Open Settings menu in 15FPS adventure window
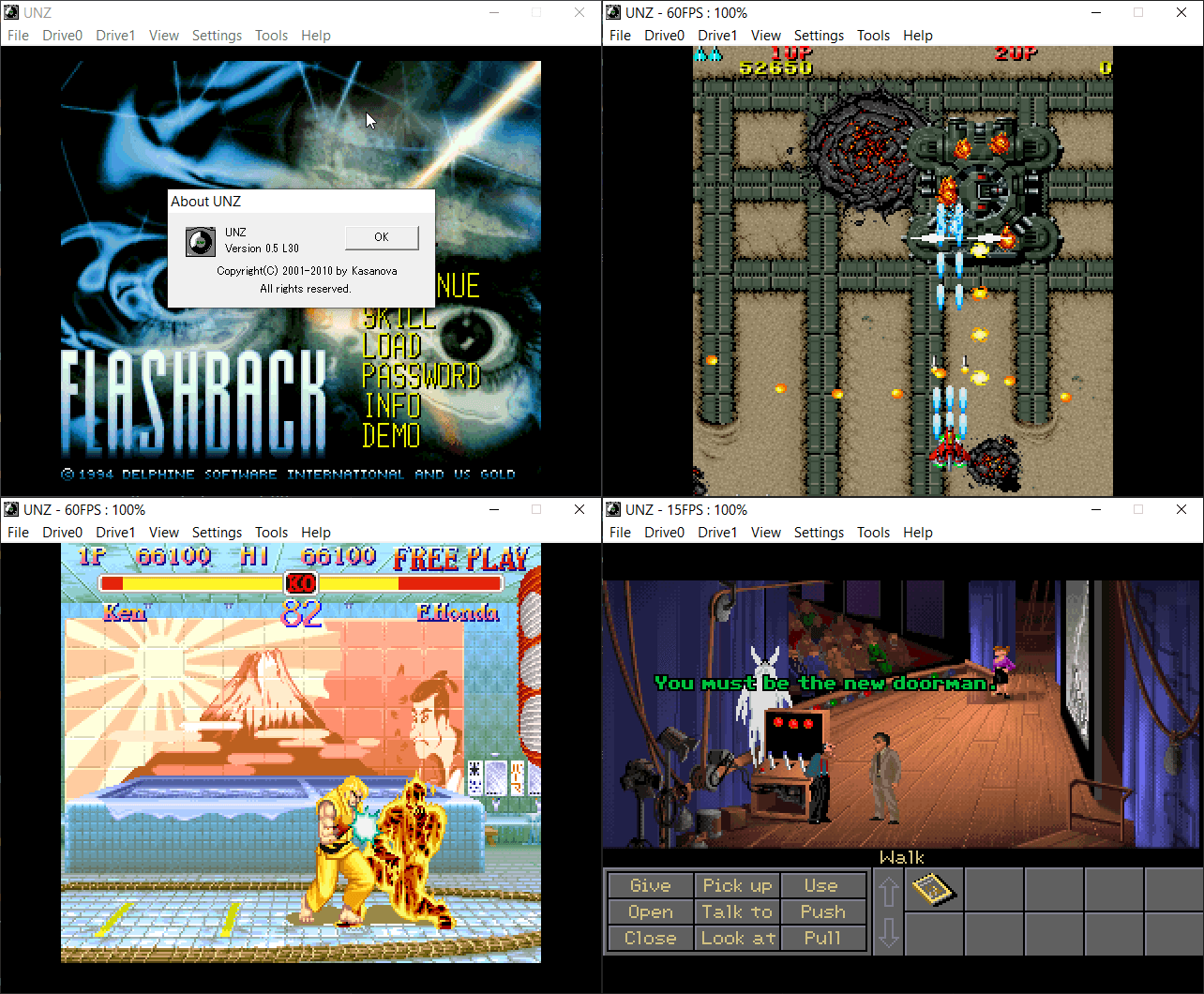Image resolution: width=1204 pixels, height=994 pixels. click(x=819, y=533)
